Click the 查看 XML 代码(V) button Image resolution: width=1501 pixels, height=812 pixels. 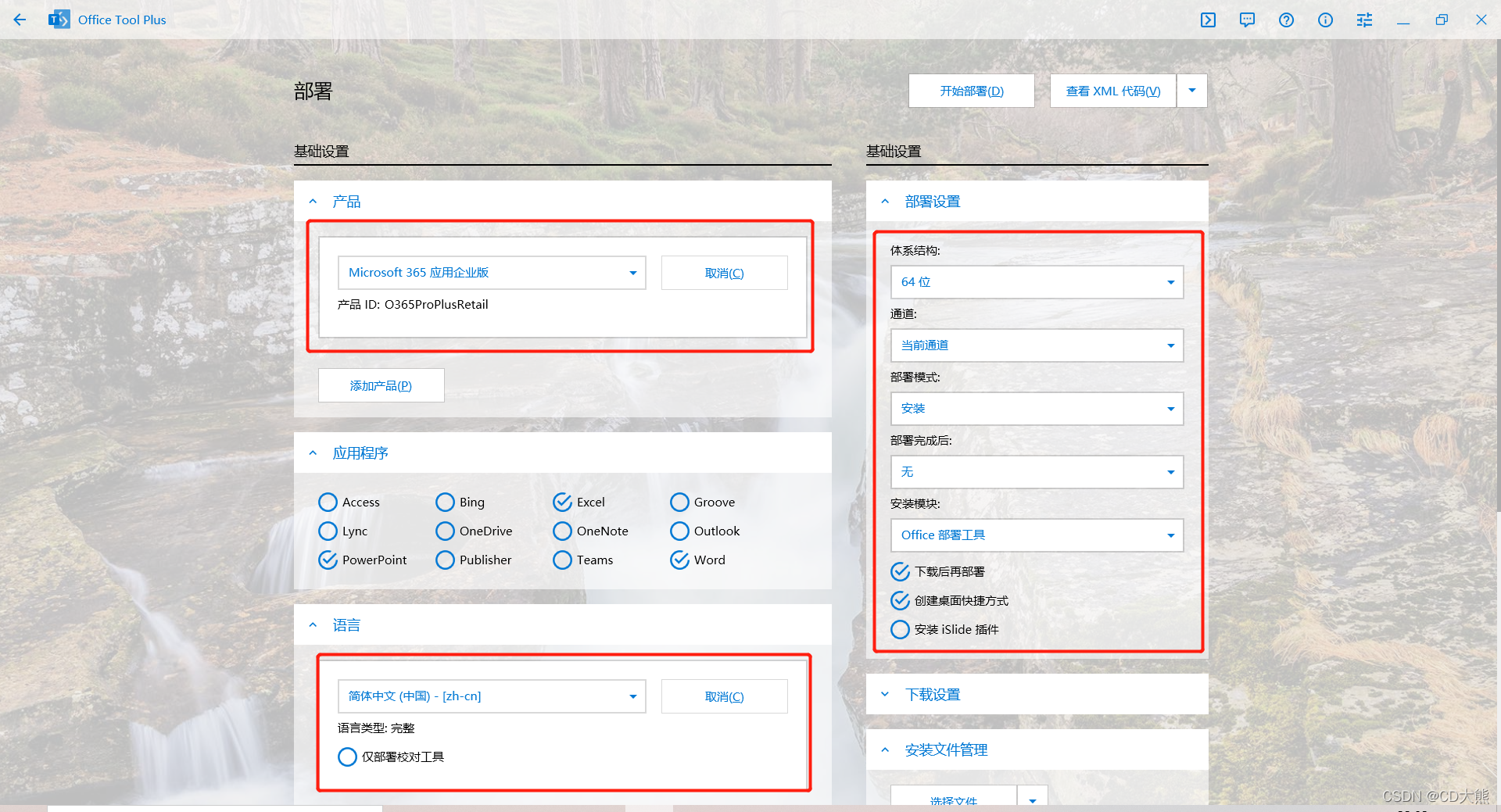[x=1113, y=91]
